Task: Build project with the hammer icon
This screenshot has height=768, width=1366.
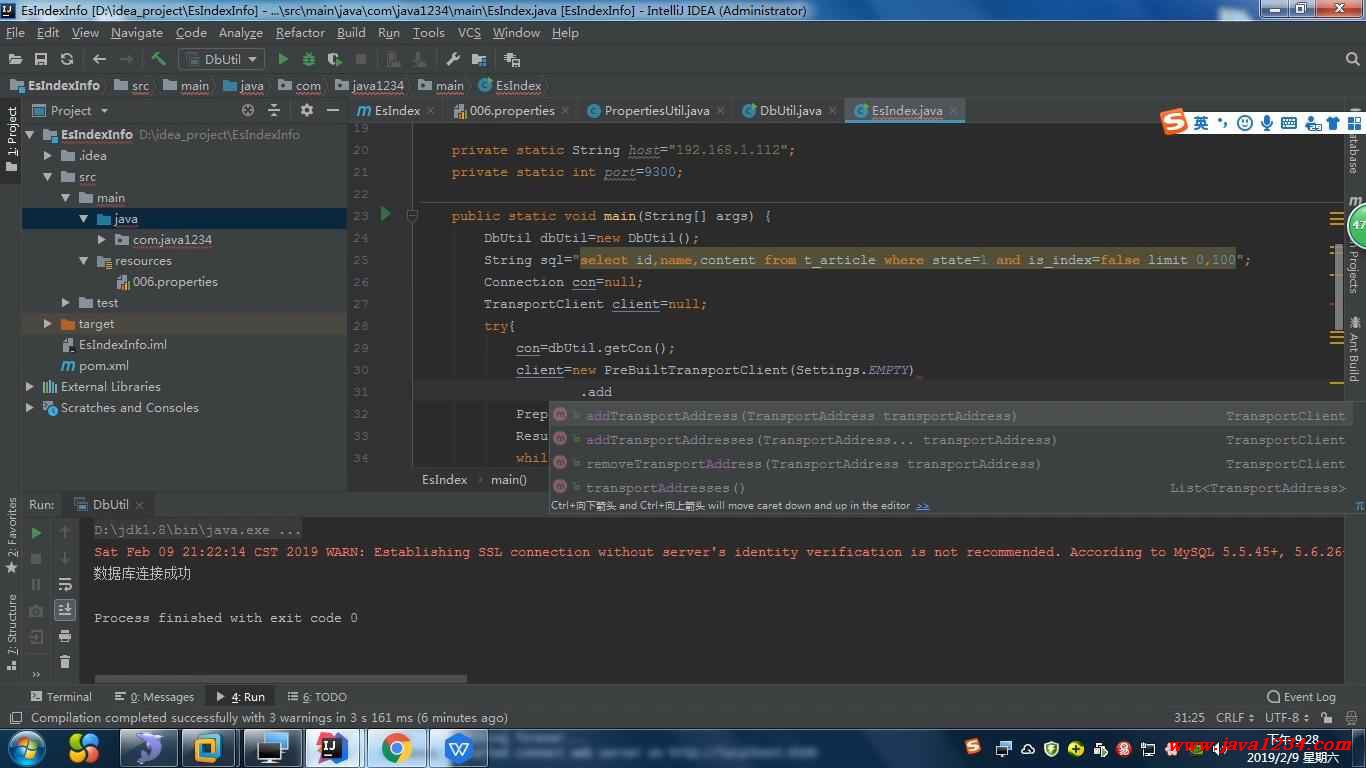Action: point(158,59)
